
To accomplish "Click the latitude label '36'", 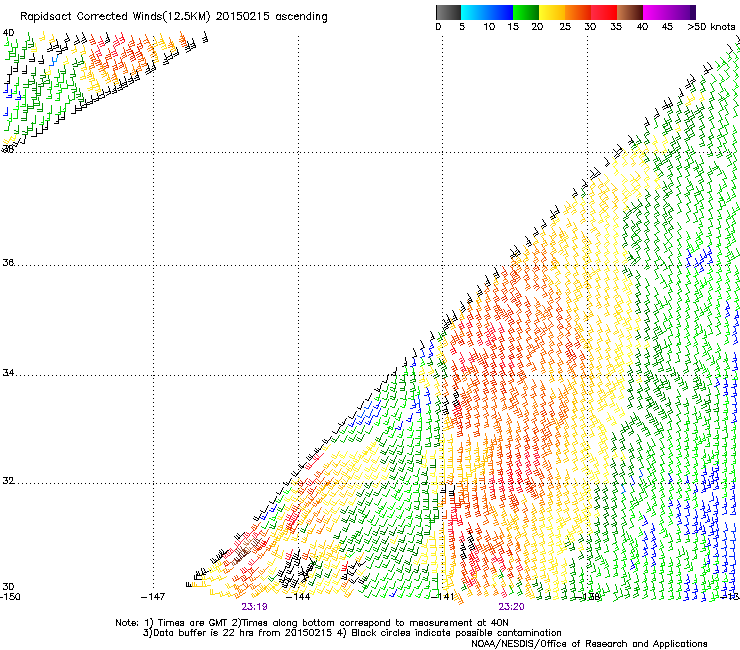I will click(x=8, y=262).
